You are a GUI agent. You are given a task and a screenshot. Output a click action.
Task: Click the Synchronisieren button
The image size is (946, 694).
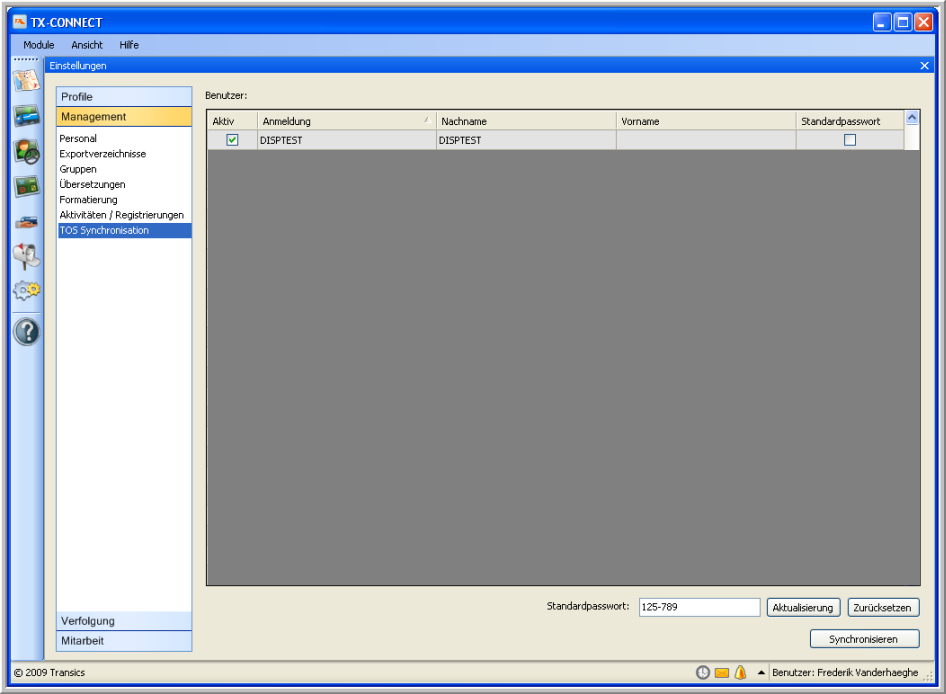(x=865, y=638)
